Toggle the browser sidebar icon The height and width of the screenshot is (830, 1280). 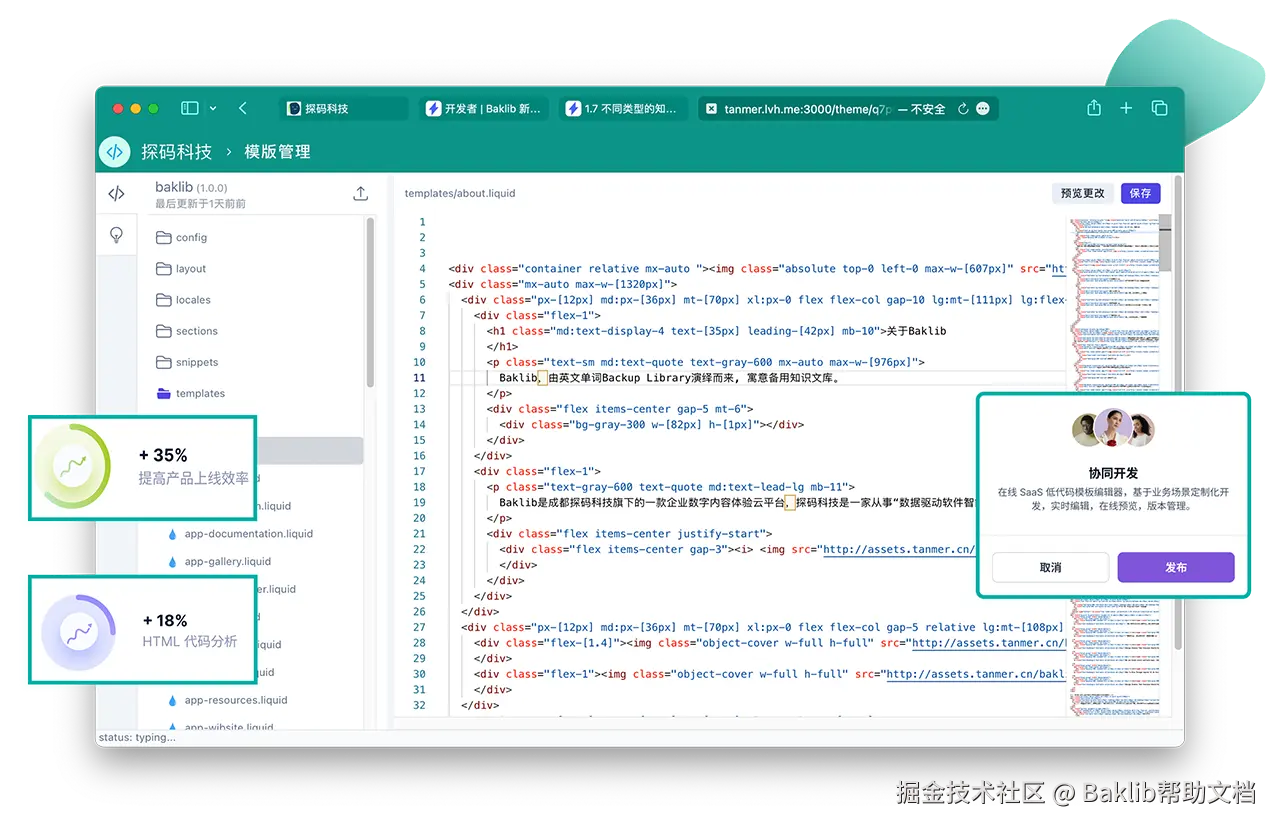[190, 108]
